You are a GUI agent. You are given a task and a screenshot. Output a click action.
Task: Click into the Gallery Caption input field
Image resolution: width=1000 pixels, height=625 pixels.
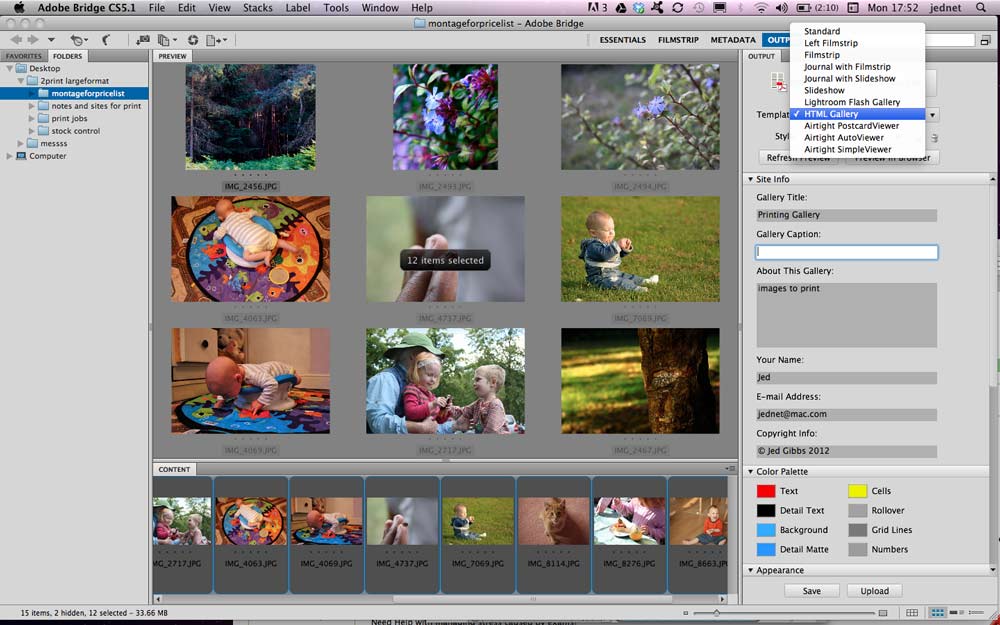tap(846, 252)
